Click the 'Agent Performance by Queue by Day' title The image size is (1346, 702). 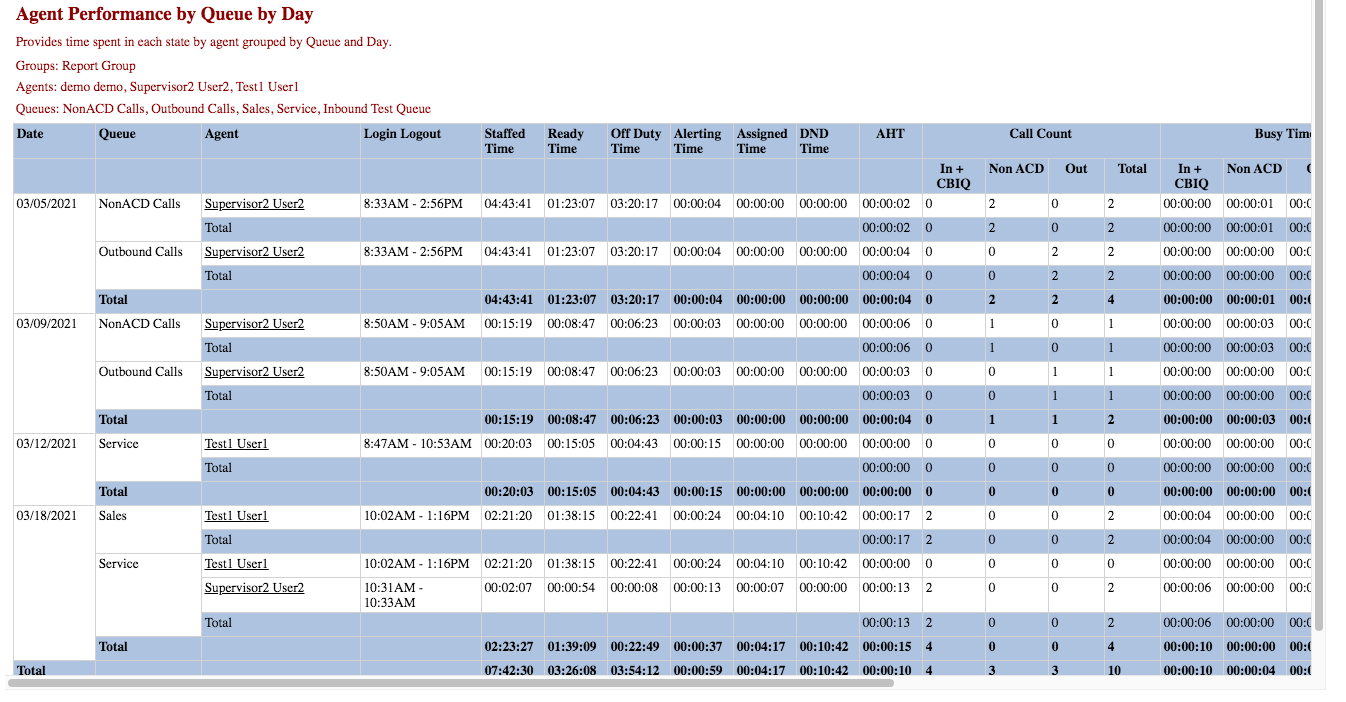tap(165, 15)
